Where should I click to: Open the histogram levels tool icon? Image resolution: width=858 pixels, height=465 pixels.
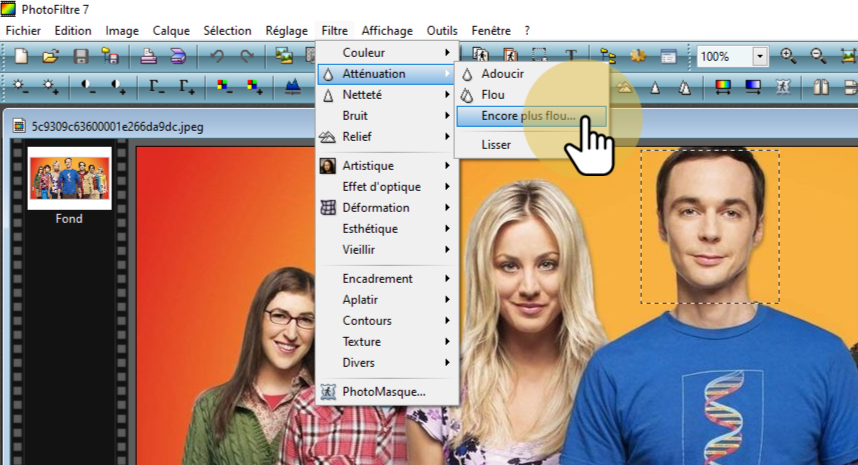tap(293, 86)
